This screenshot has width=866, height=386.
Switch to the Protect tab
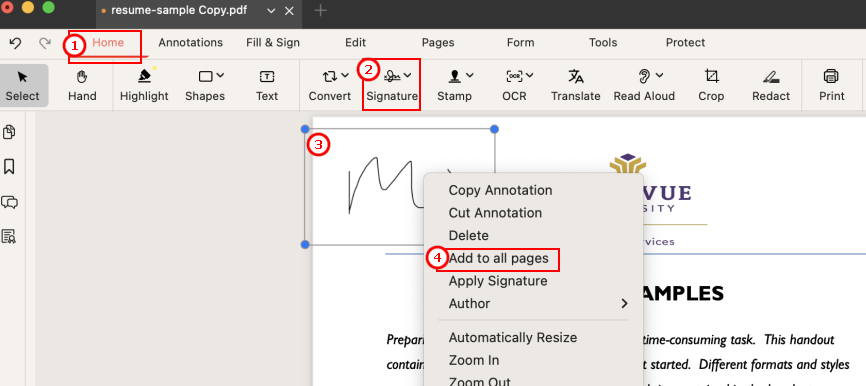click(685, 43)
